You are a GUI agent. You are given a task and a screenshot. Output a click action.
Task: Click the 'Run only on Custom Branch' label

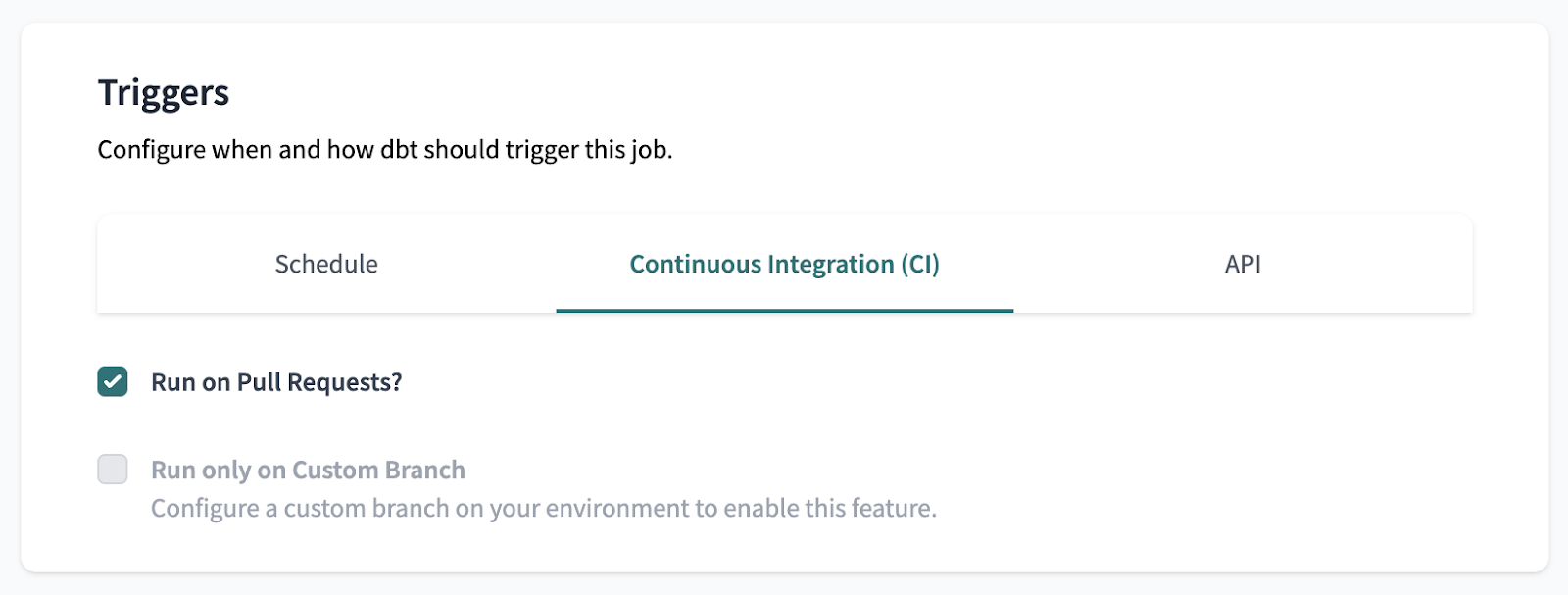pos(308,471)
